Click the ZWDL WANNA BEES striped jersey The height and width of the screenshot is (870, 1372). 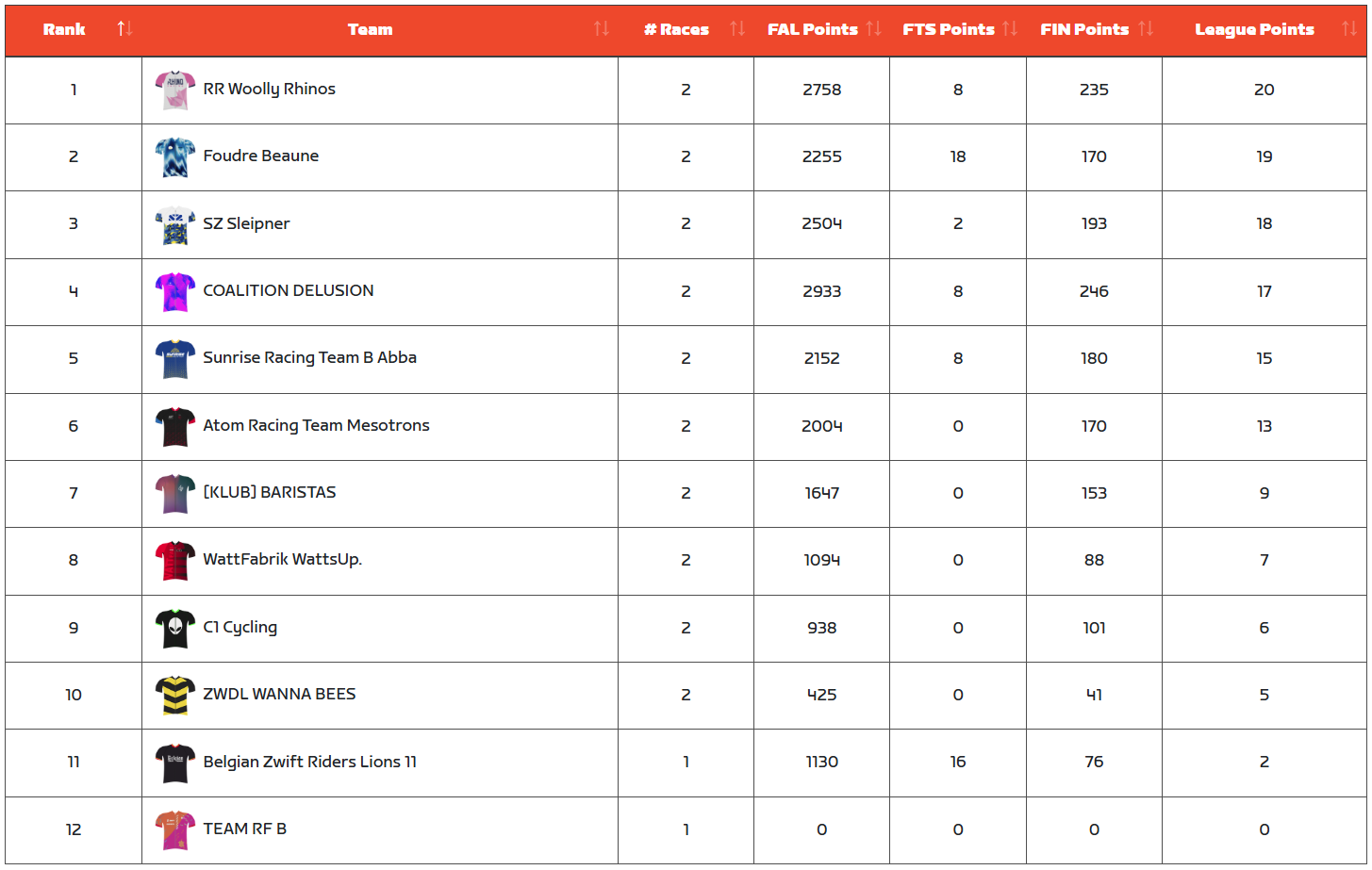174,696
